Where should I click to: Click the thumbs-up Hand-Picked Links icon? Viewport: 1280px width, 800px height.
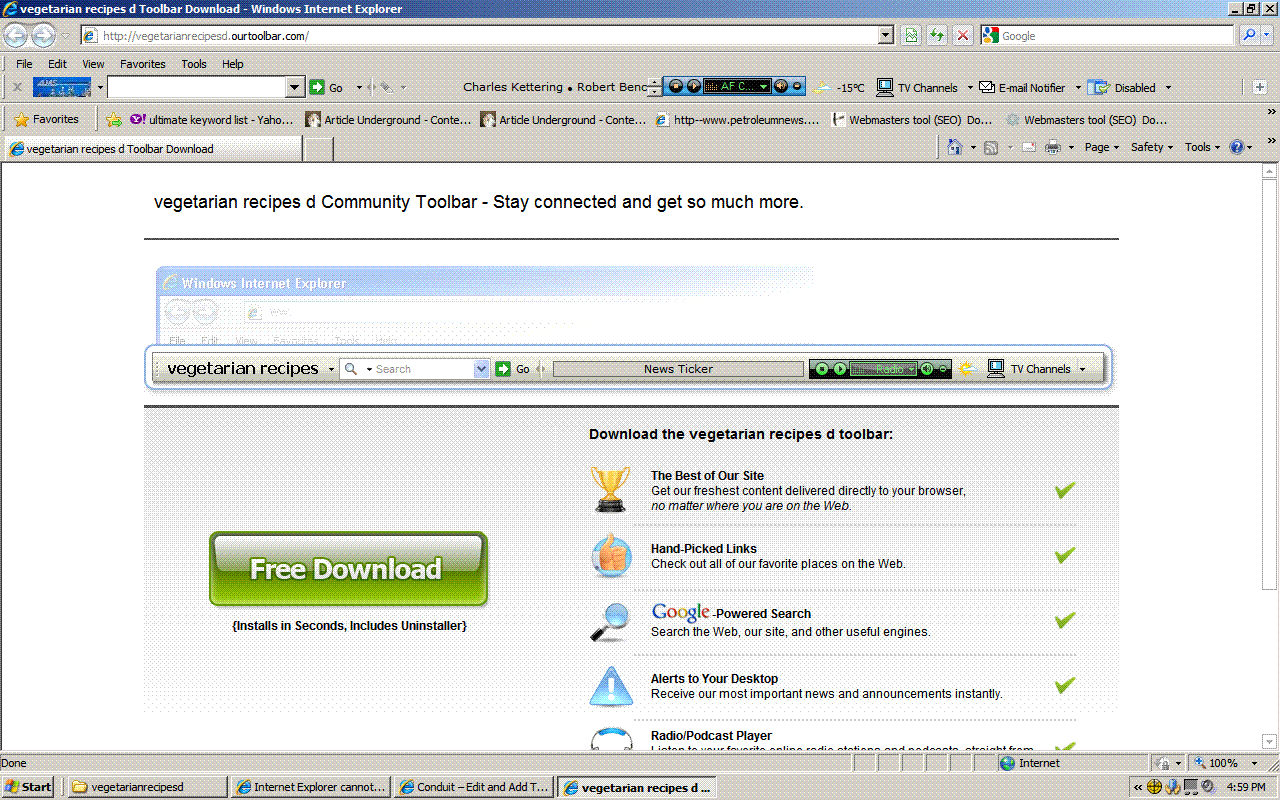click(610, 555)
